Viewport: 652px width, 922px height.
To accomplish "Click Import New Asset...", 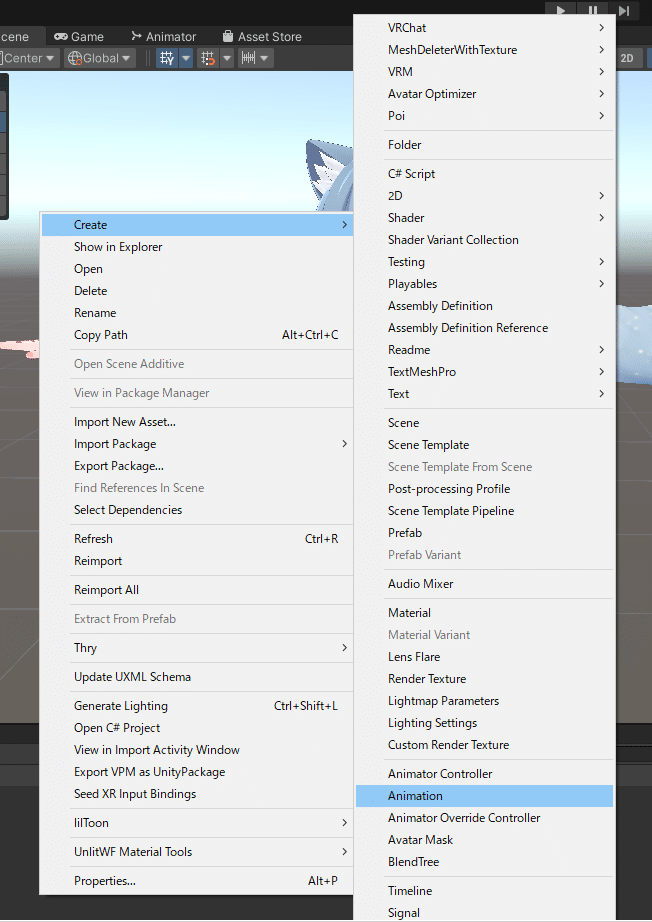I will [198, 422].
